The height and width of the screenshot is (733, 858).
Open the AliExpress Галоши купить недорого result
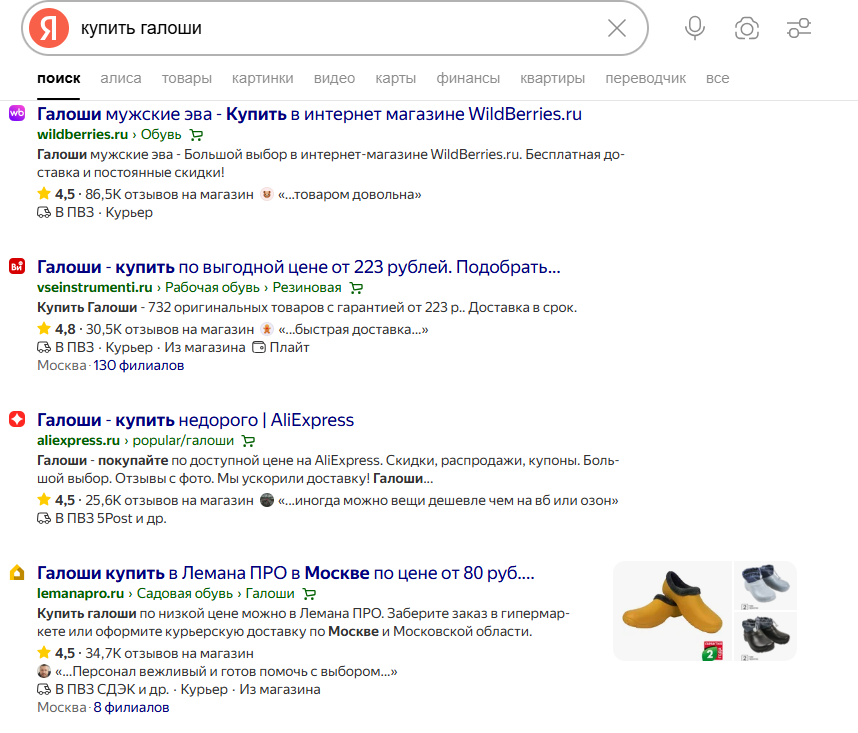pos(195,420)
